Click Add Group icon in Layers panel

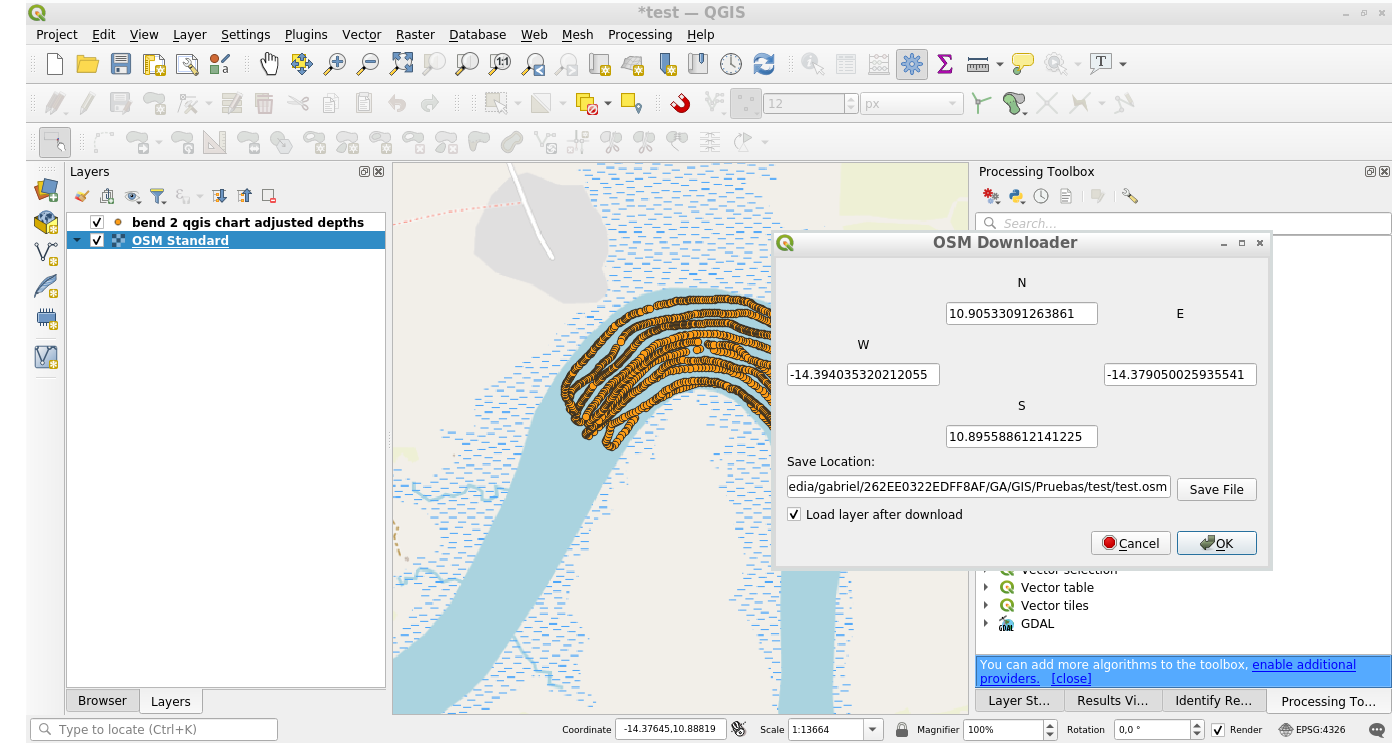106,196
